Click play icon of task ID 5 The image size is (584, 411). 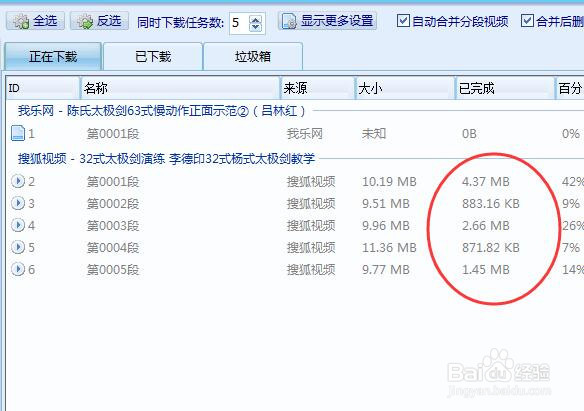18,247
